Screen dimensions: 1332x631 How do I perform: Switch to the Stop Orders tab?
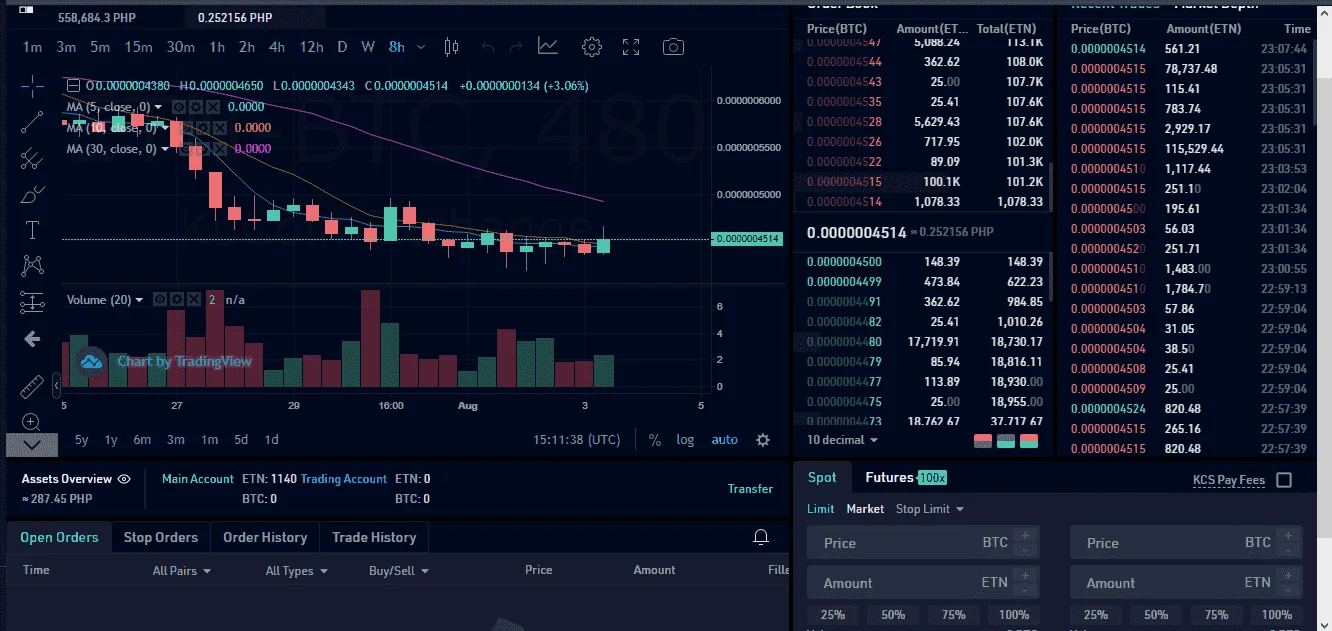pos(160,537)
